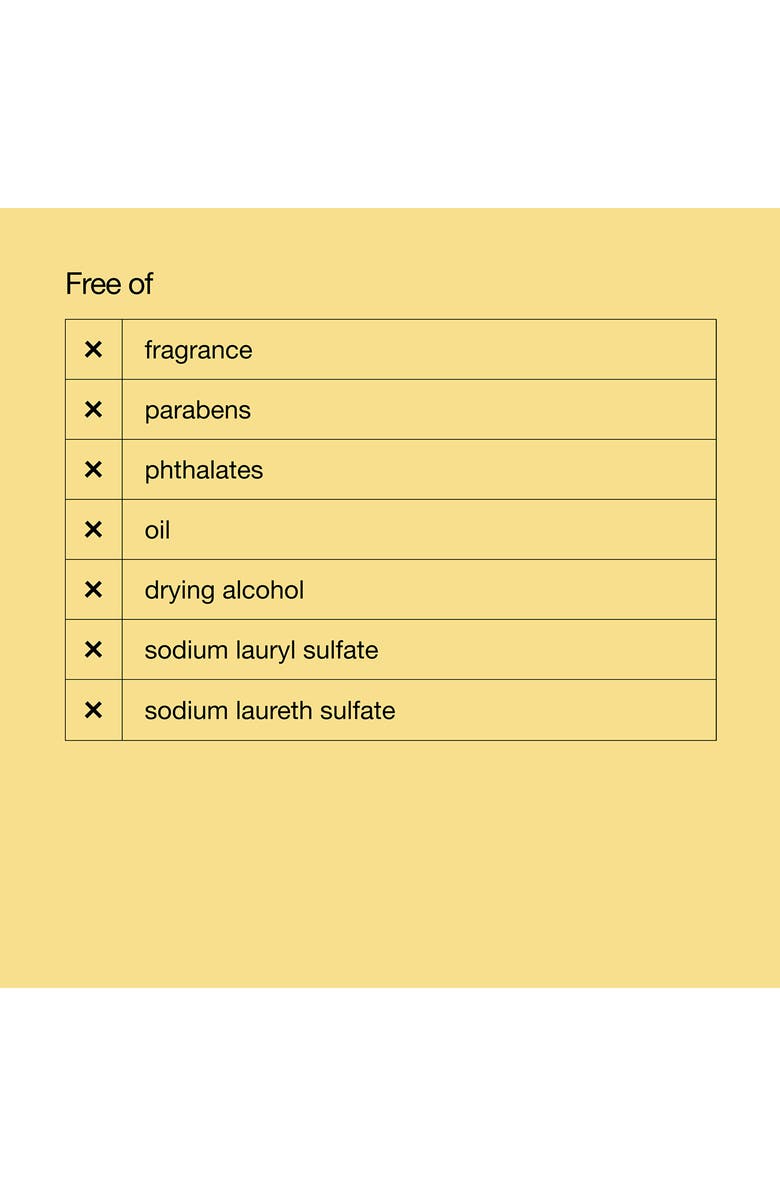Click the word 'oil' in the table
The height and width of the screenshot is (1196, 780).
click(x=157, y=530)
